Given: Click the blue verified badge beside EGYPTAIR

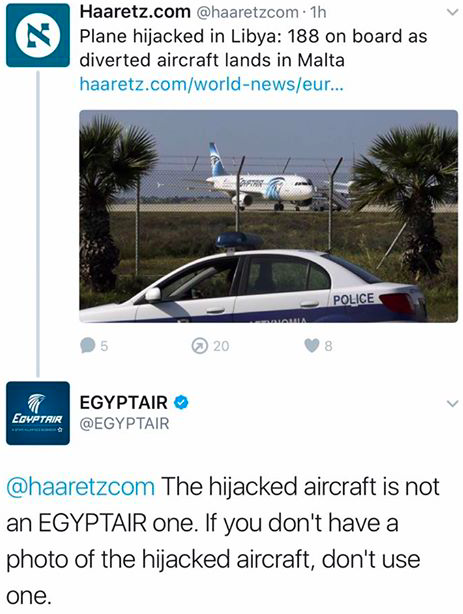Looking at the screenshot, I should [x=181, y=402].
